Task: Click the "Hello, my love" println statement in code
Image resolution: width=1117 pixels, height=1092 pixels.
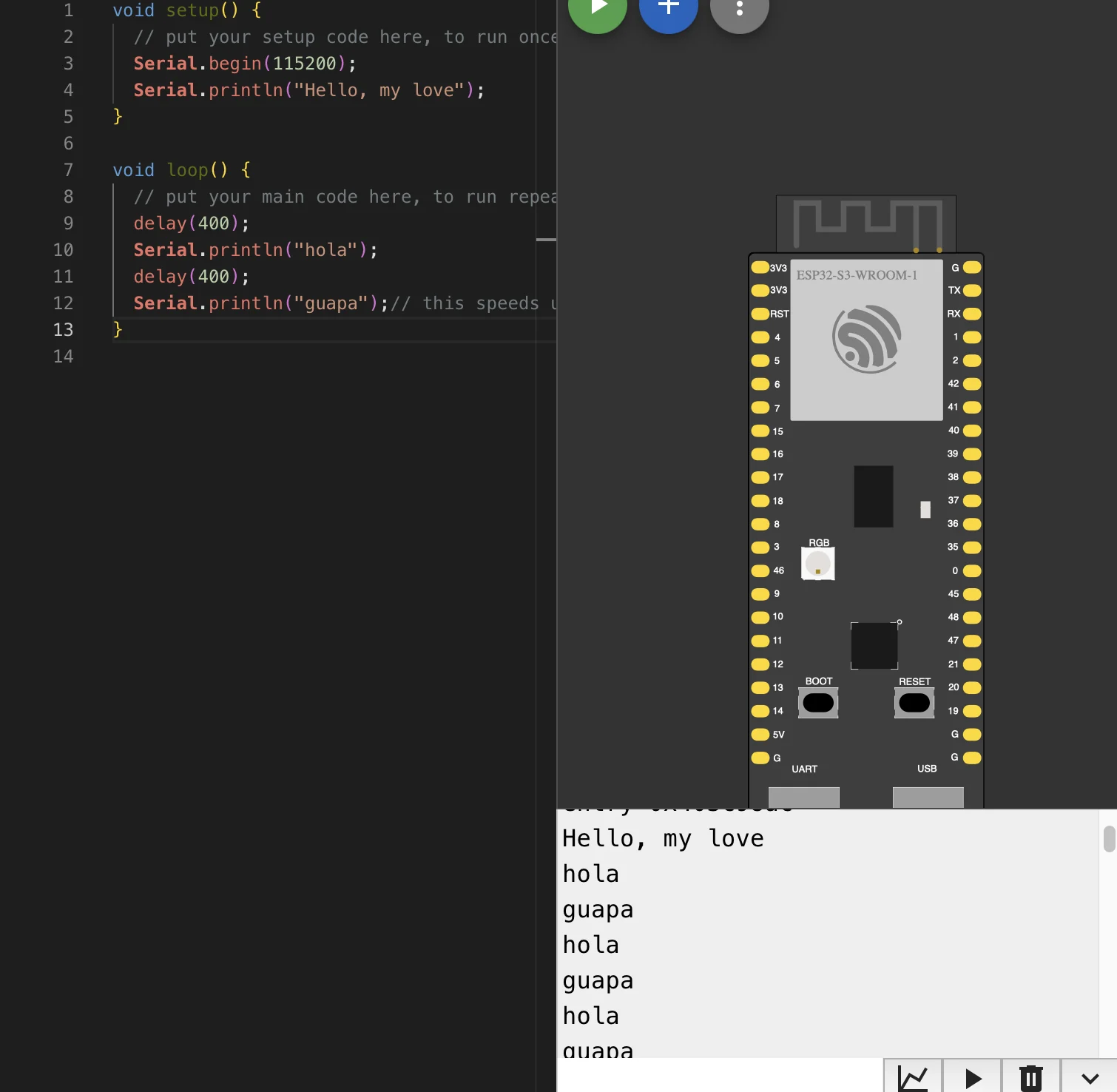Action: [309, 90]
